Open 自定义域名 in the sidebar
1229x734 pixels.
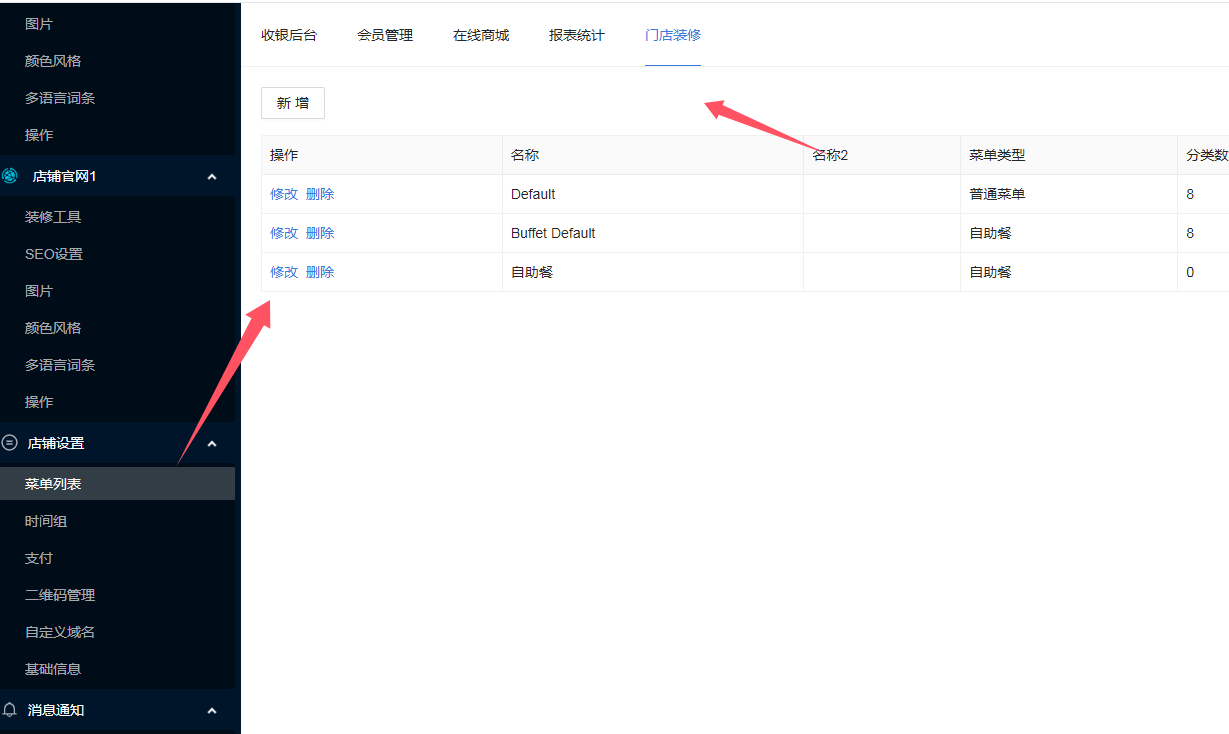60,632
